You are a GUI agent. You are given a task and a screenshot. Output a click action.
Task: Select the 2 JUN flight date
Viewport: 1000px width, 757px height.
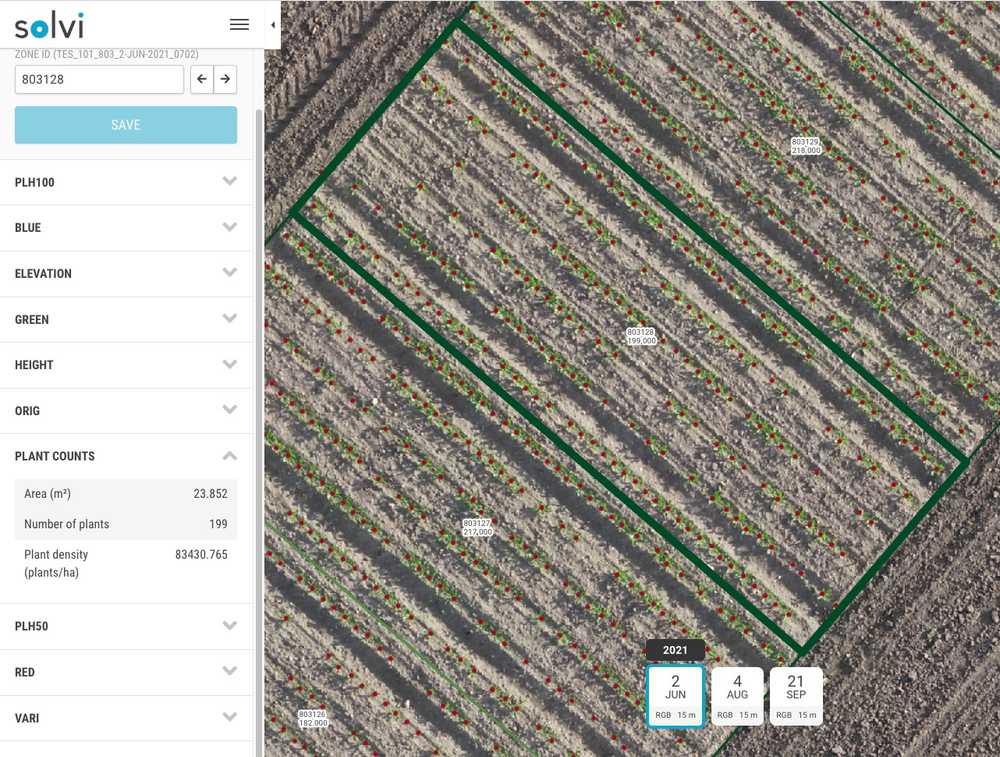(x=675, y=696)
